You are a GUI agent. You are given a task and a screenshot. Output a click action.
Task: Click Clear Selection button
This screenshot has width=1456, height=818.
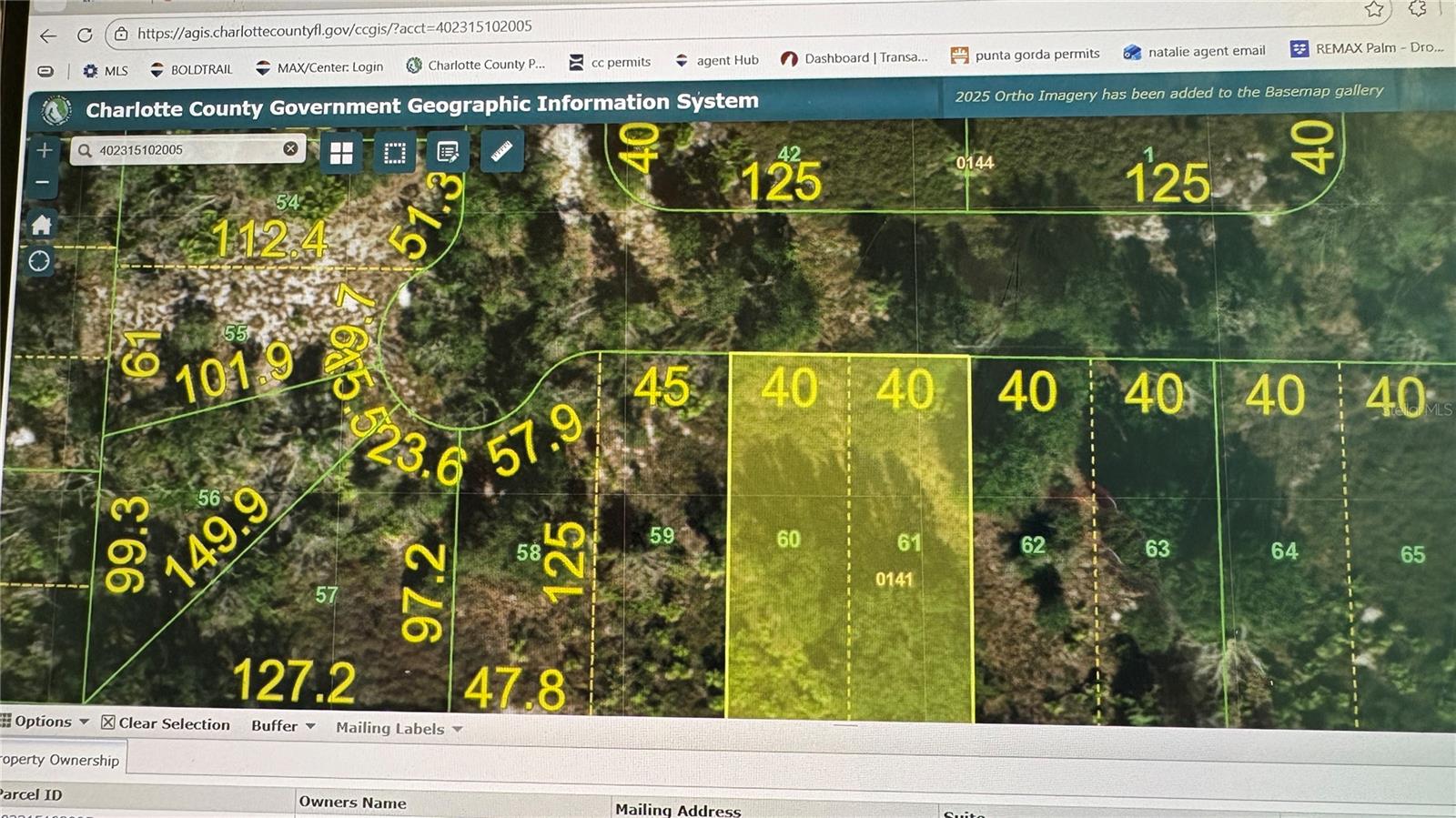pyautogui.click(x=166, y=723)
